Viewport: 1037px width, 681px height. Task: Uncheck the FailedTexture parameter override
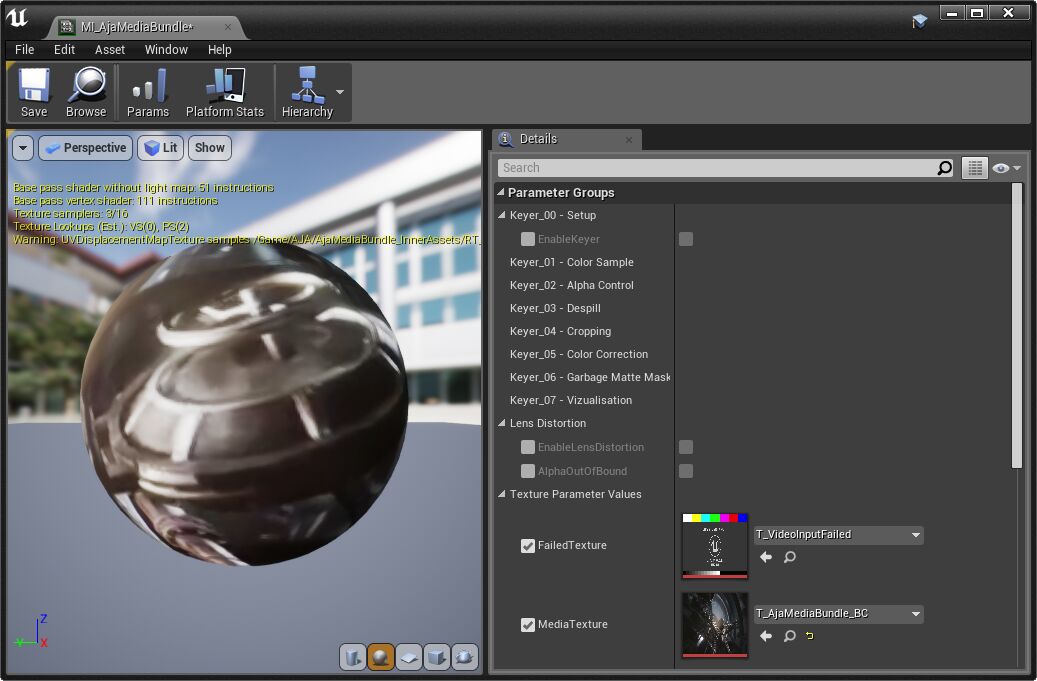[x=527, y=546]
